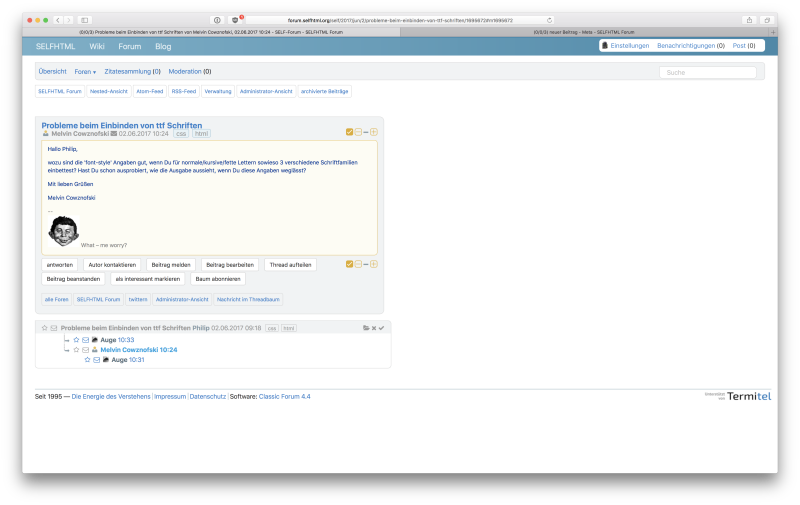The height and width of the screenshot is (505, 800).
Task: Select the 'Probleme beim Einbinden' browser tab
Action: click(x=211, y=32)
